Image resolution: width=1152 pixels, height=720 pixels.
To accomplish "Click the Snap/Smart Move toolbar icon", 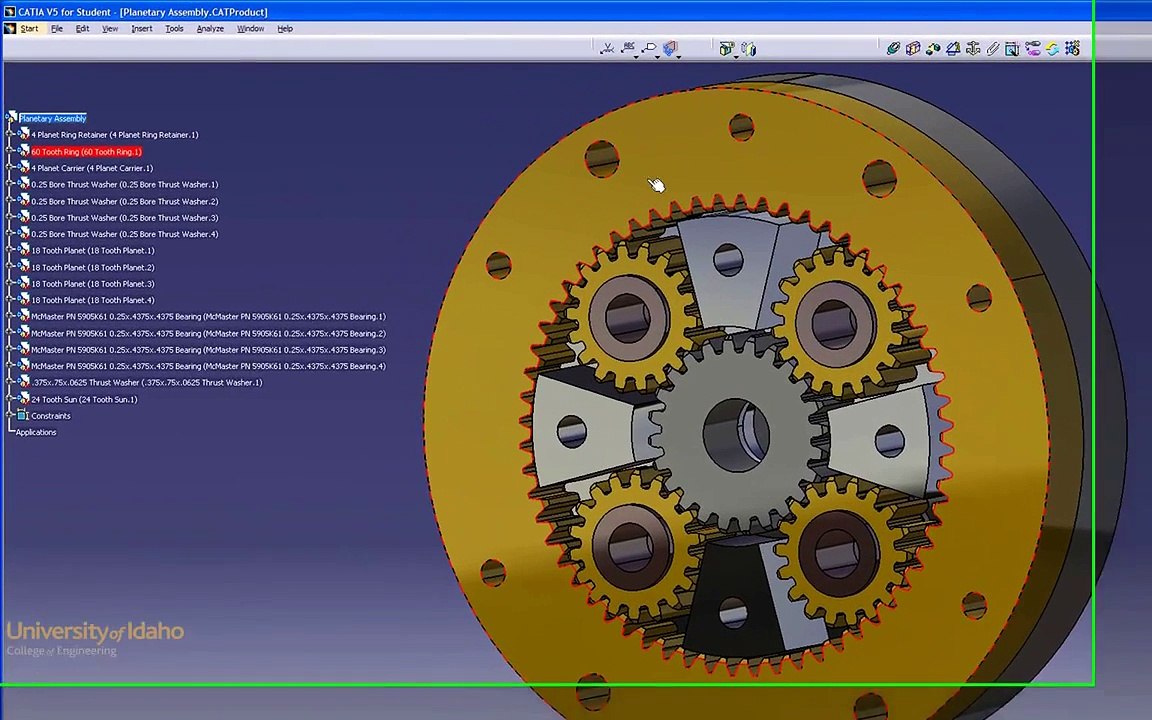I will 727,48.
